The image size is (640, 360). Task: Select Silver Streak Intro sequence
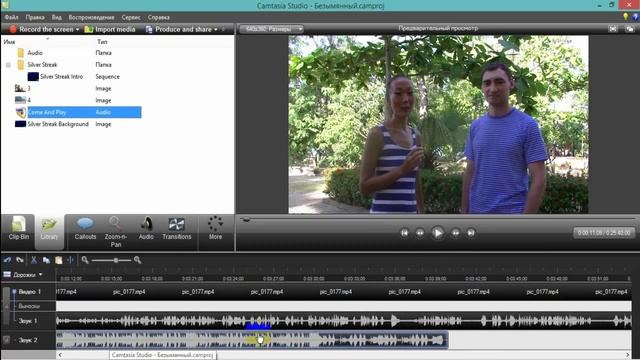point(61,76)
